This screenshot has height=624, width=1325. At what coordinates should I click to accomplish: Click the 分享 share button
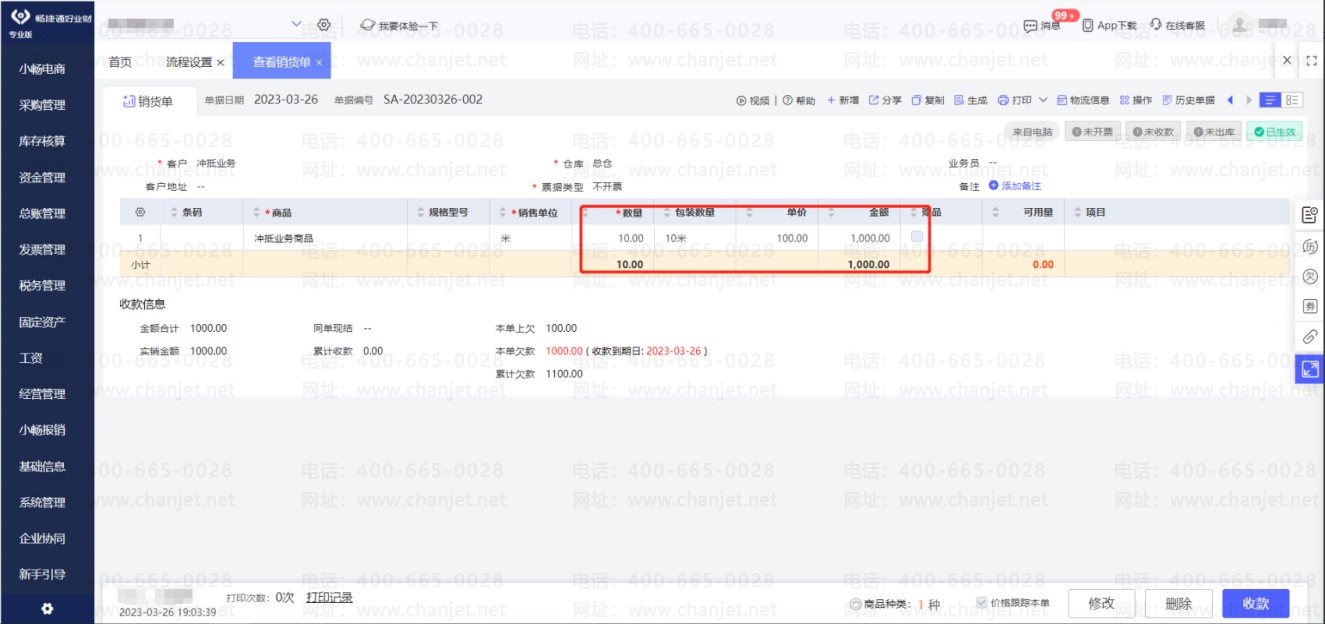[x=885, y=100]
